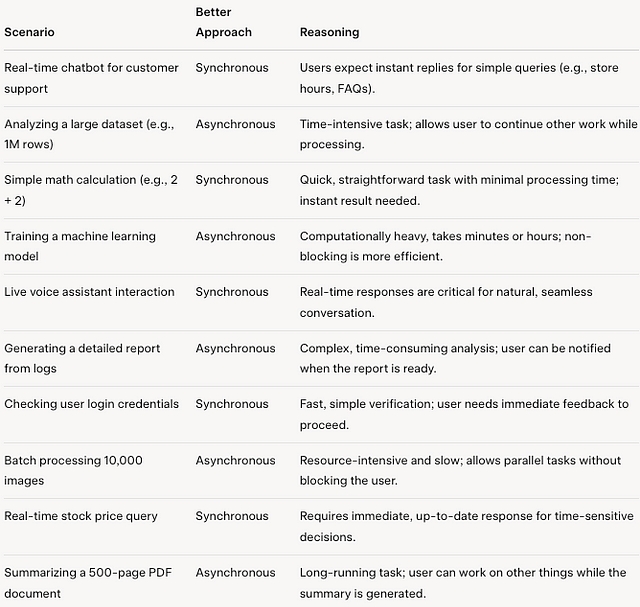Click the reasoning text about the Long-running task
Screen dimensions: 640x607
(463, 583)
